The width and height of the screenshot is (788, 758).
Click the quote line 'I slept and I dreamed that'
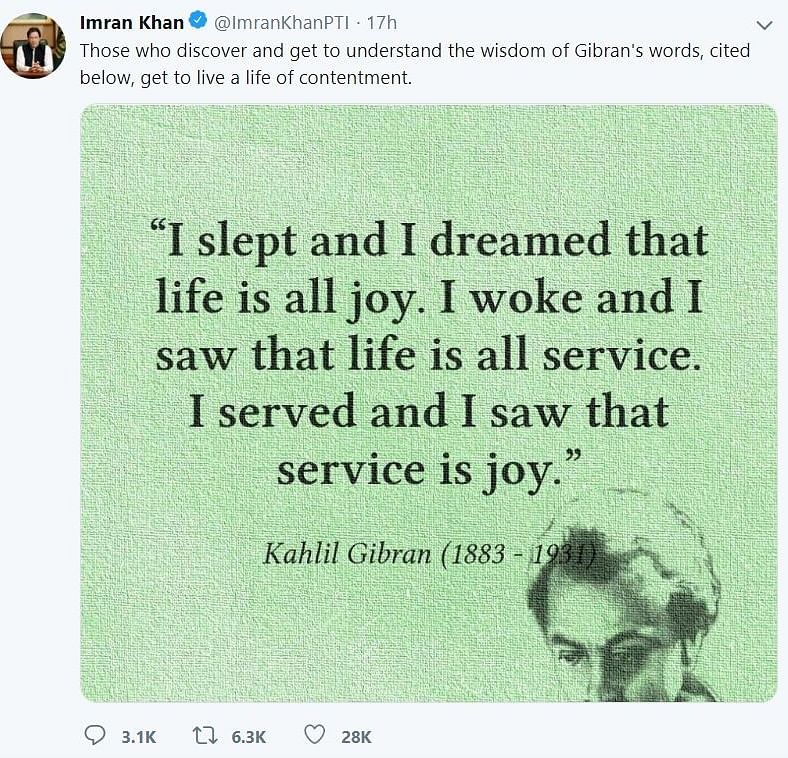429,242
